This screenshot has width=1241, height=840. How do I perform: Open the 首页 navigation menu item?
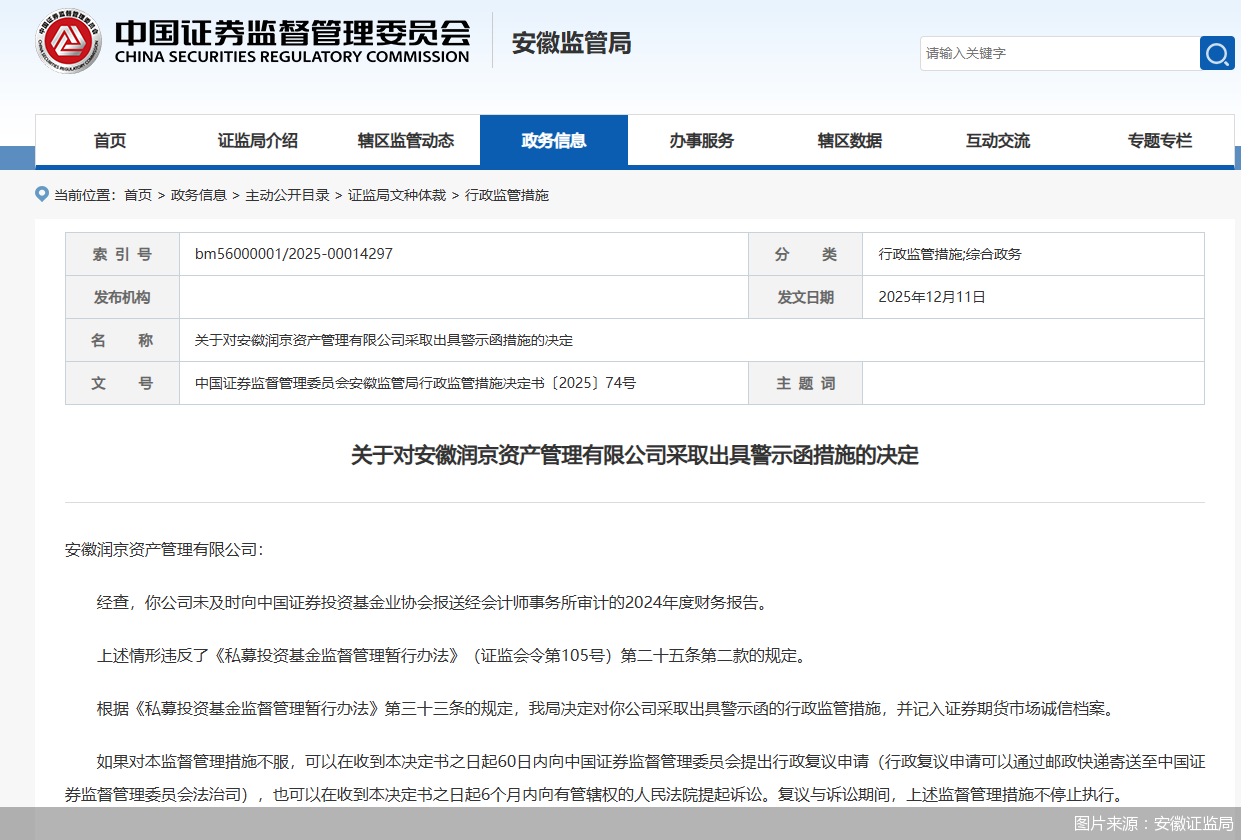click(108, 140)
